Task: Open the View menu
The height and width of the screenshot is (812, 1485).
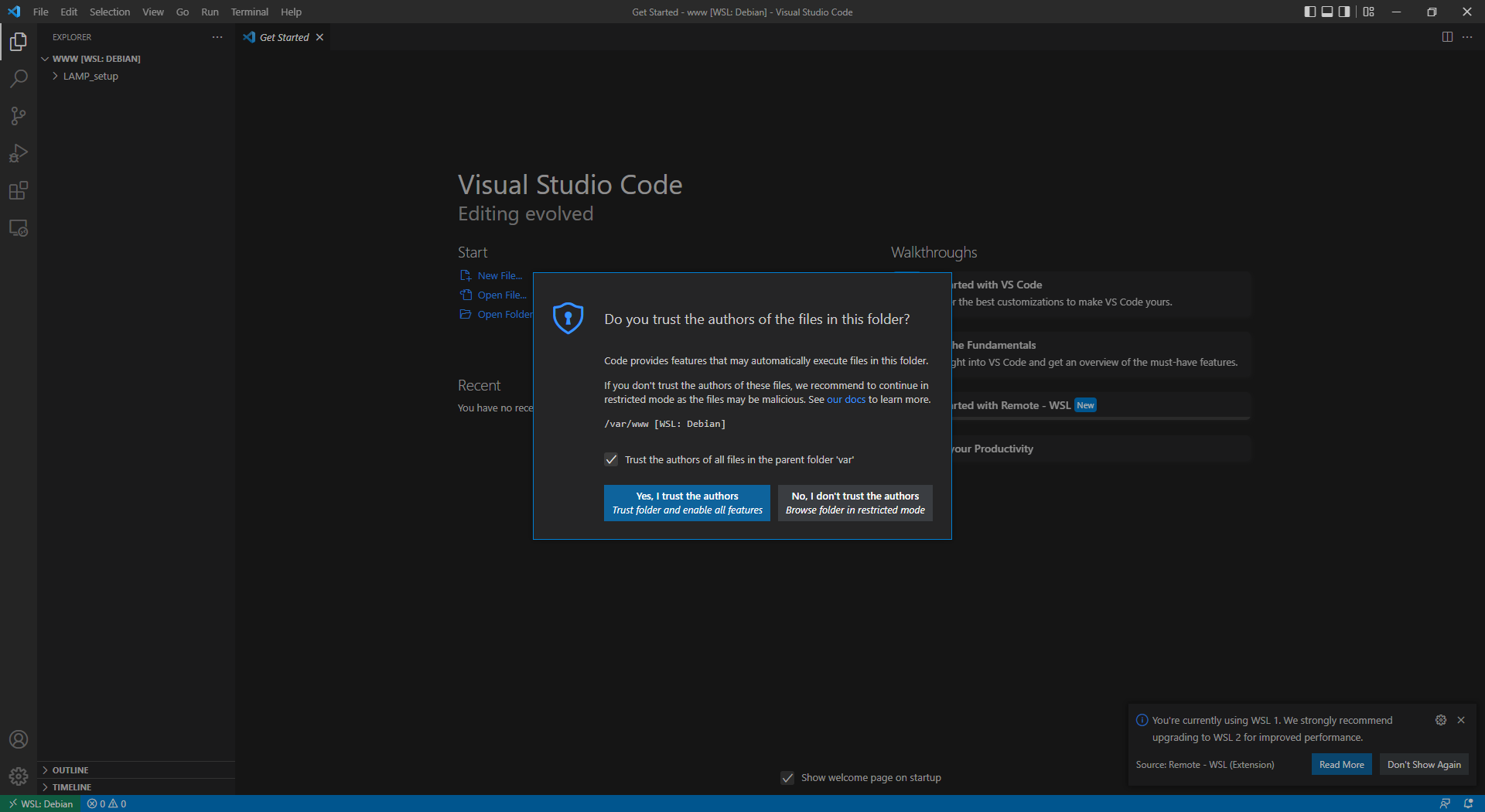Action: pos(153,12)
